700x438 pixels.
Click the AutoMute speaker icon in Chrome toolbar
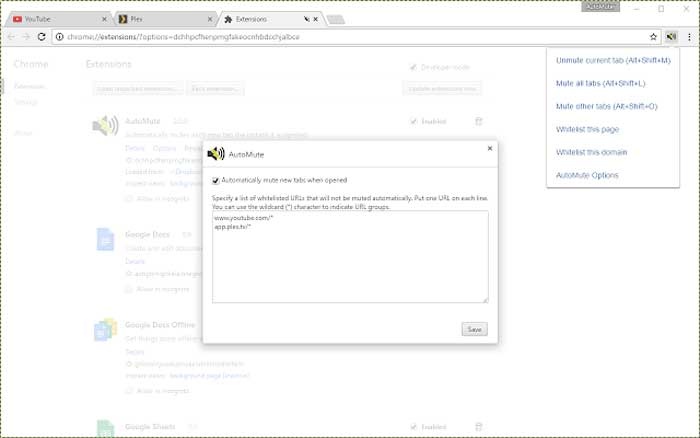[671, 37]
